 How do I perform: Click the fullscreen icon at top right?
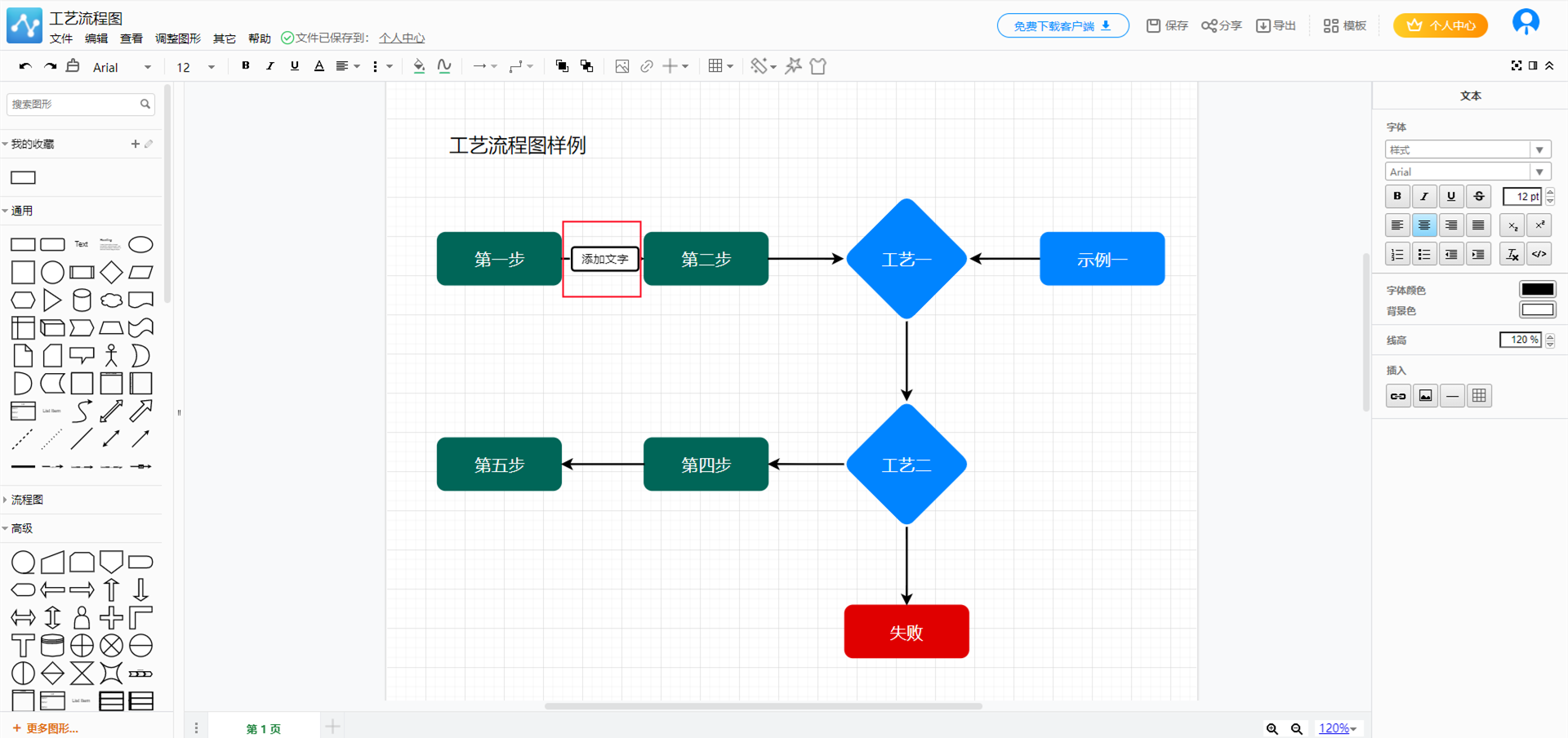coord(1517,65)
